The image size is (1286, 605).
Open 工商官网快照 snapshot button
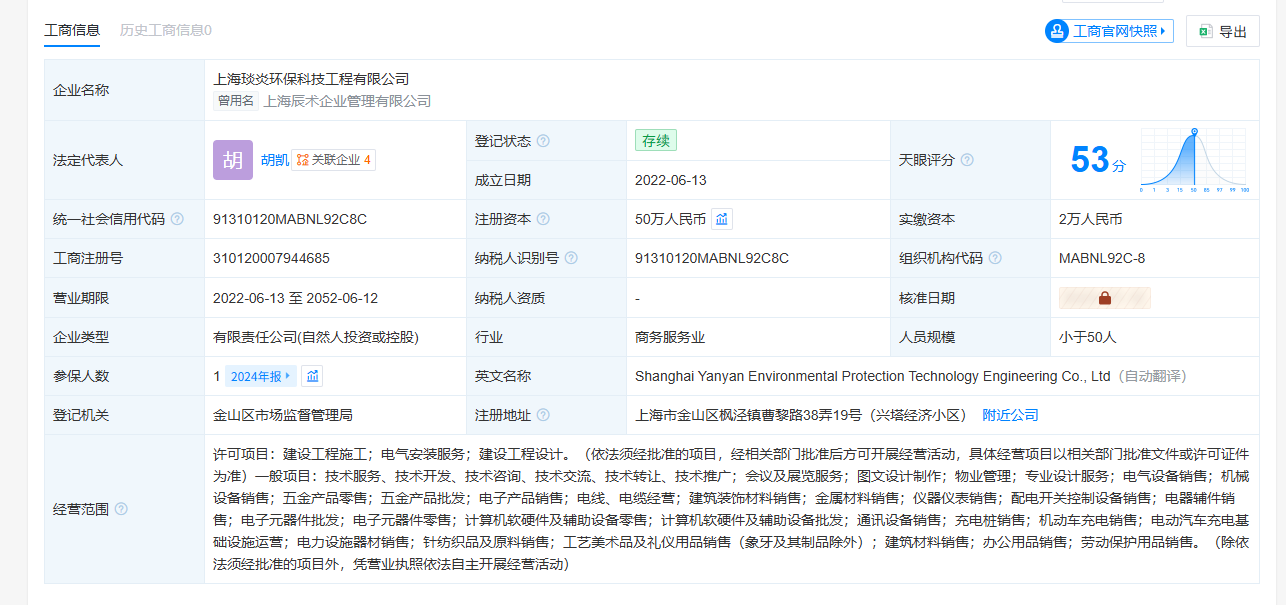[1109, 31]
